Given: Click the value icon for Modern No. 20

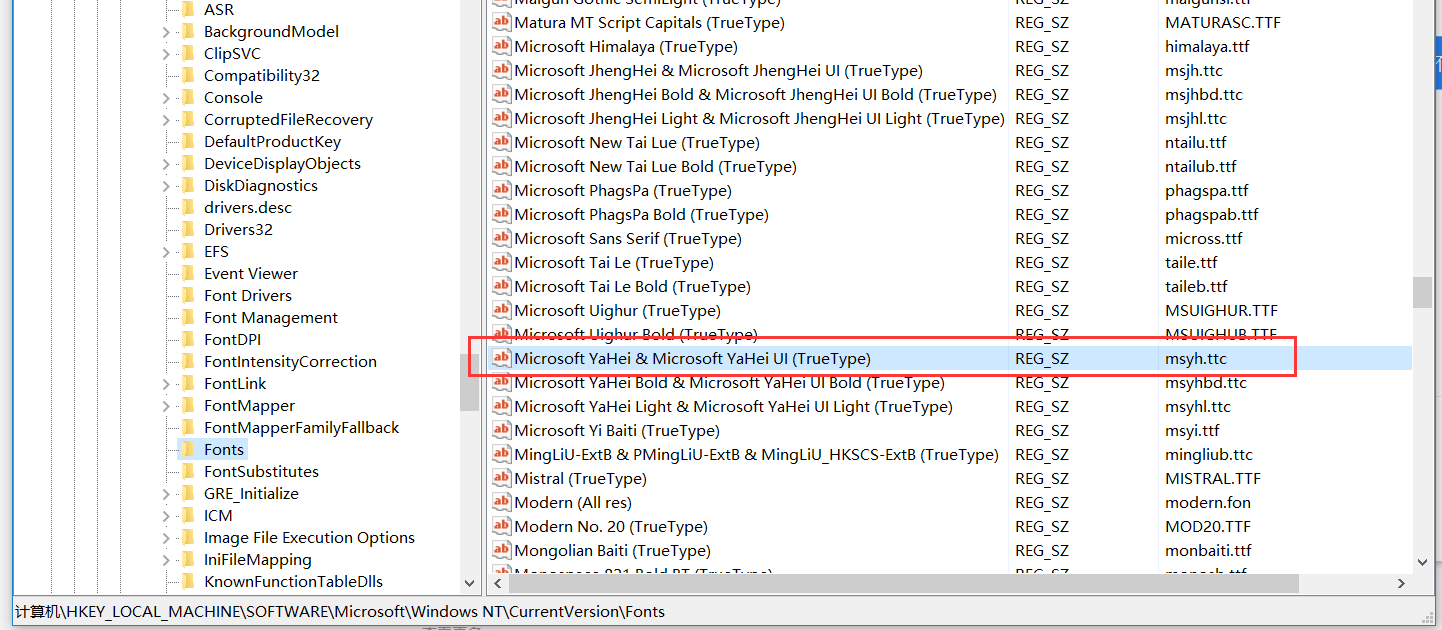Looking at the screenshot, I should click(x=501, y=527).
